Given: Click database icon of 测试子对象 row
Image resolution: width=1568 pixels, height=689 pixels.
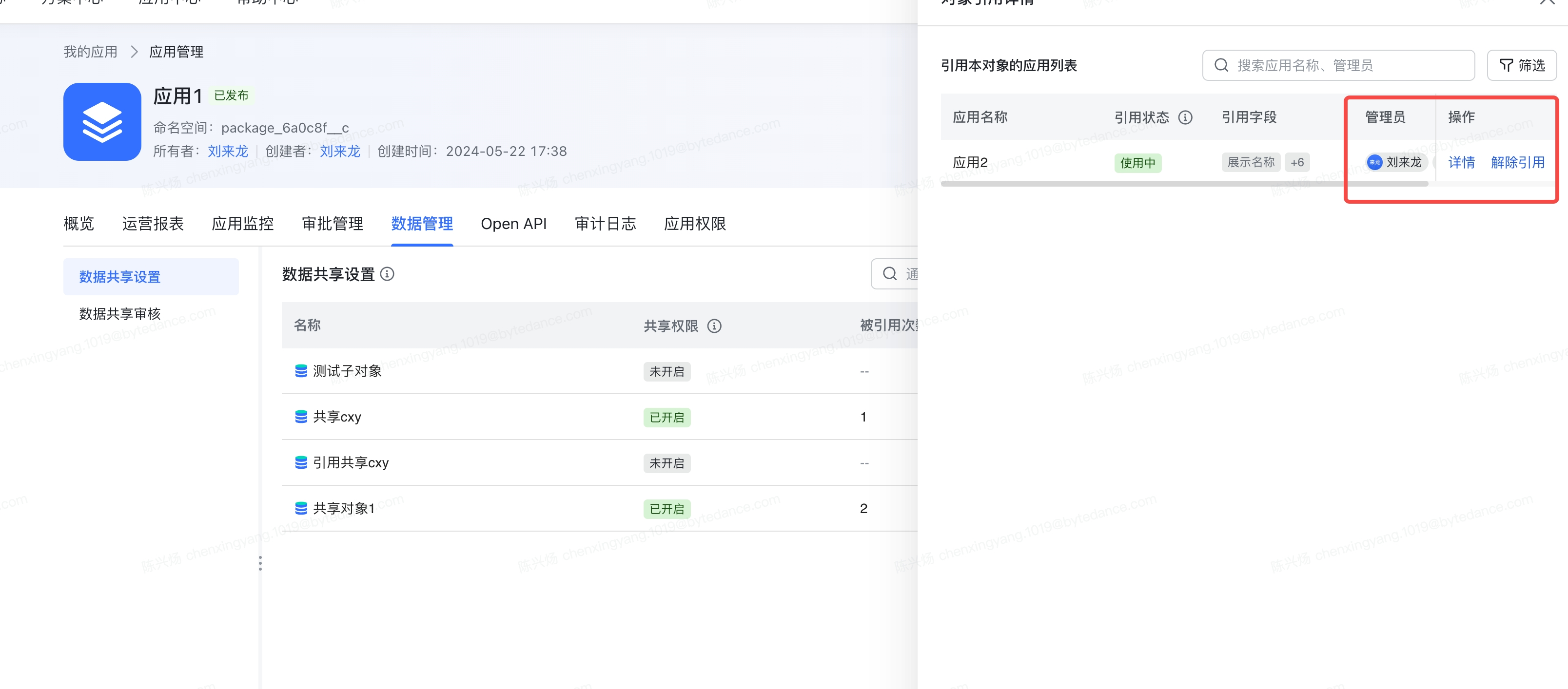Looking at the screenshot, I should [x=301, y=371].
